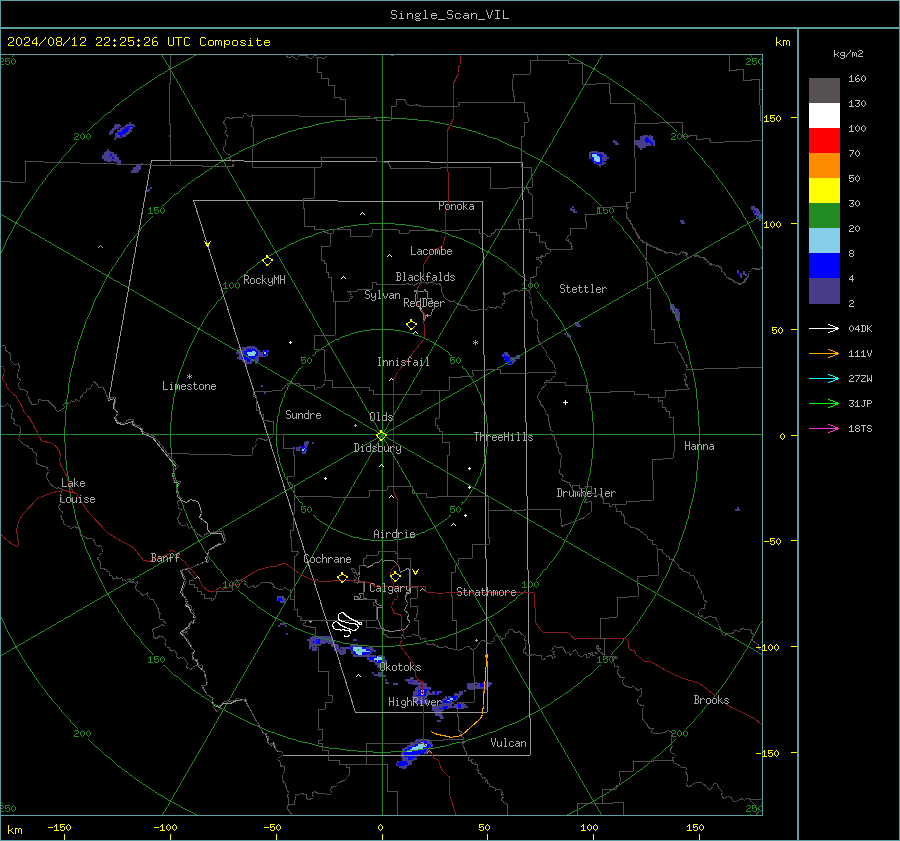Click the Cochrane town label
900x841 pixels.
[327, 559]
